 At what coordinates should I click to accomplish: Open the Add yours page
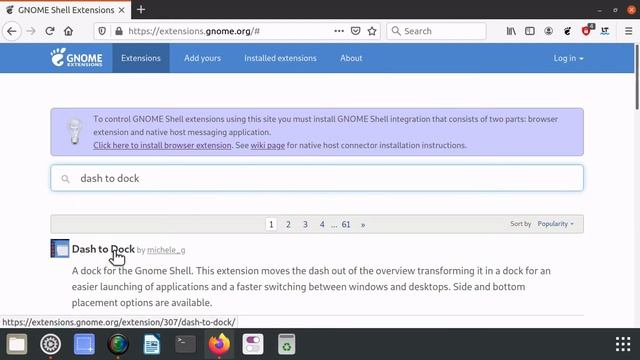pyautogui.click(x=202, y=58)
